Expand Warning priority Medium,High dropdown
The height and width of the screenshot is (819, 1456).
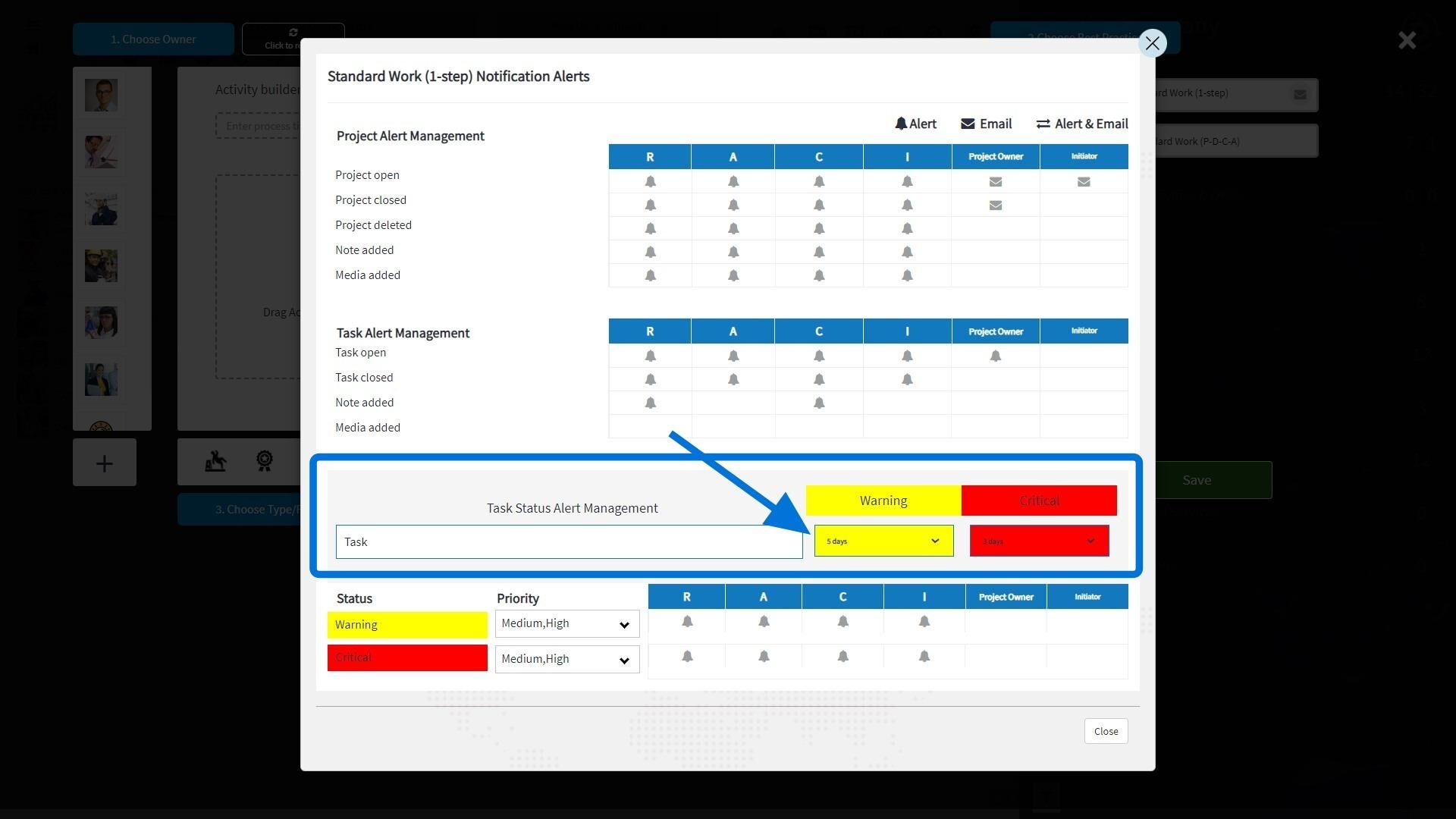point(567,624)
